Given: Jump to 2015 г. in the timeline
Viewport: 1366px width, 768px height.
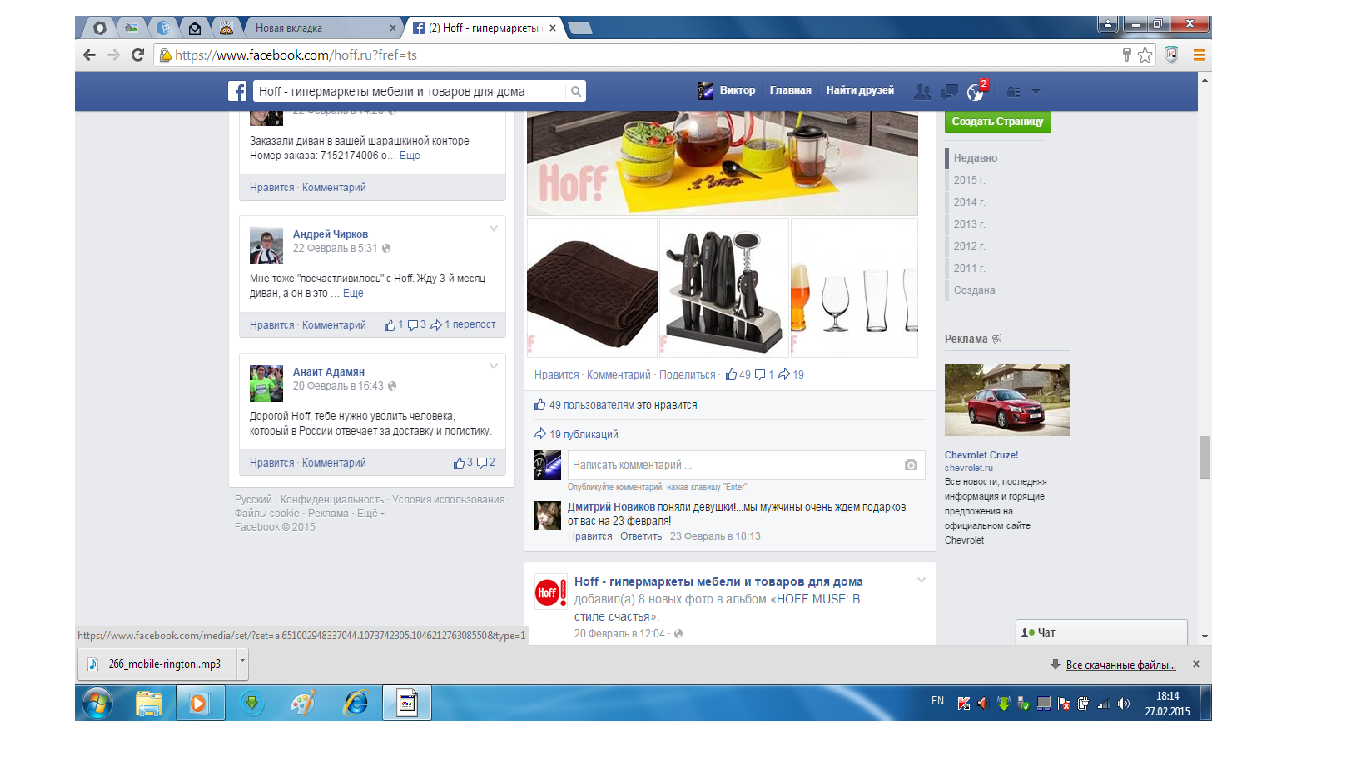Looking at the screenshot, I should [x=970, y=180].
